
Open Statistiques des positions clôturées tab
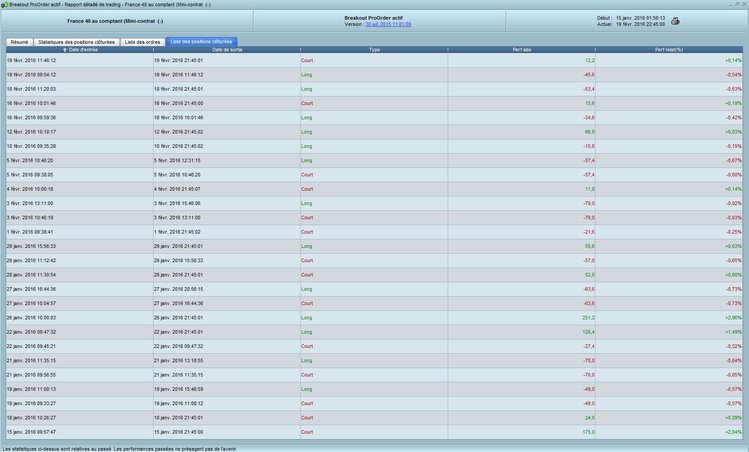77,41
